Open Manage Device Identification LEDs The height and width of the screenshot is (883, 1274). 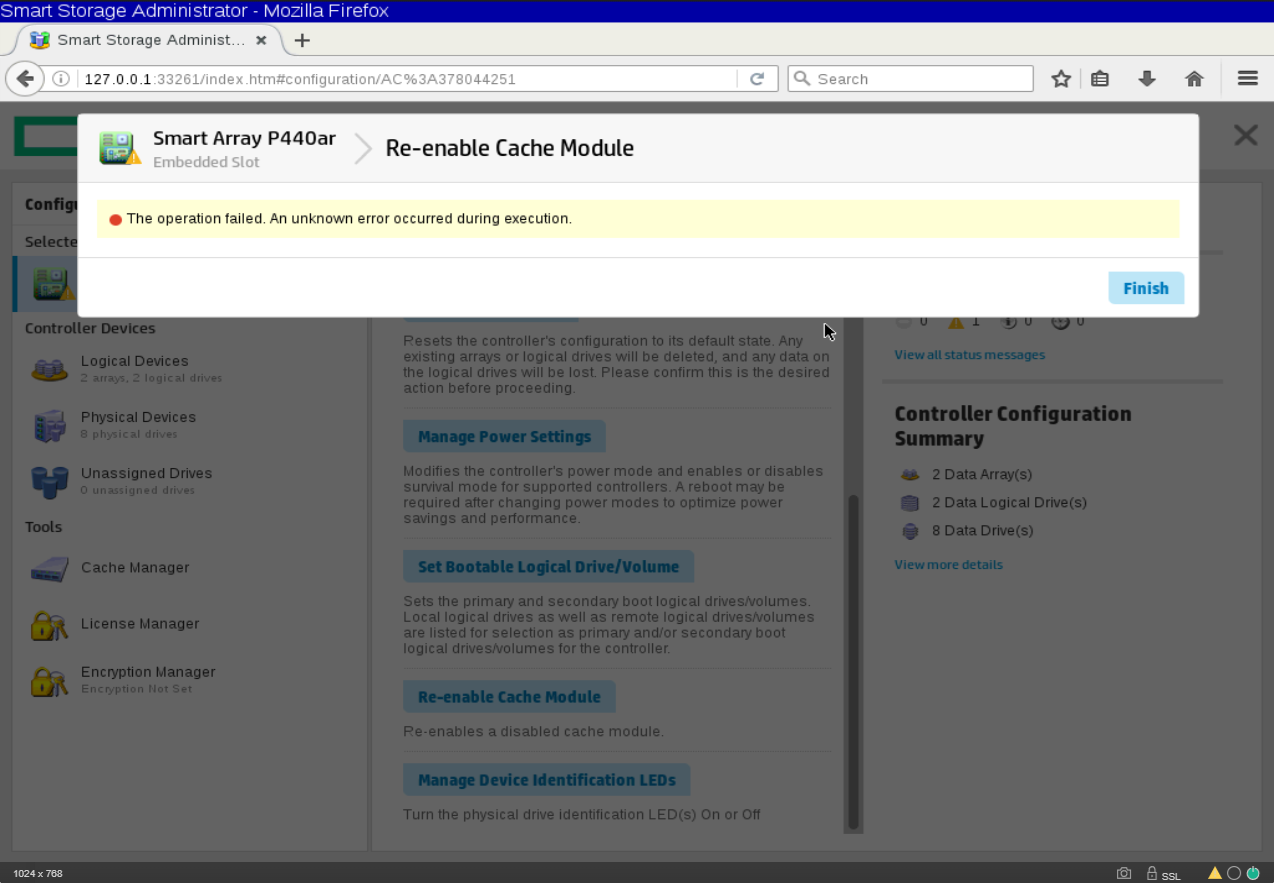(547, 780)
